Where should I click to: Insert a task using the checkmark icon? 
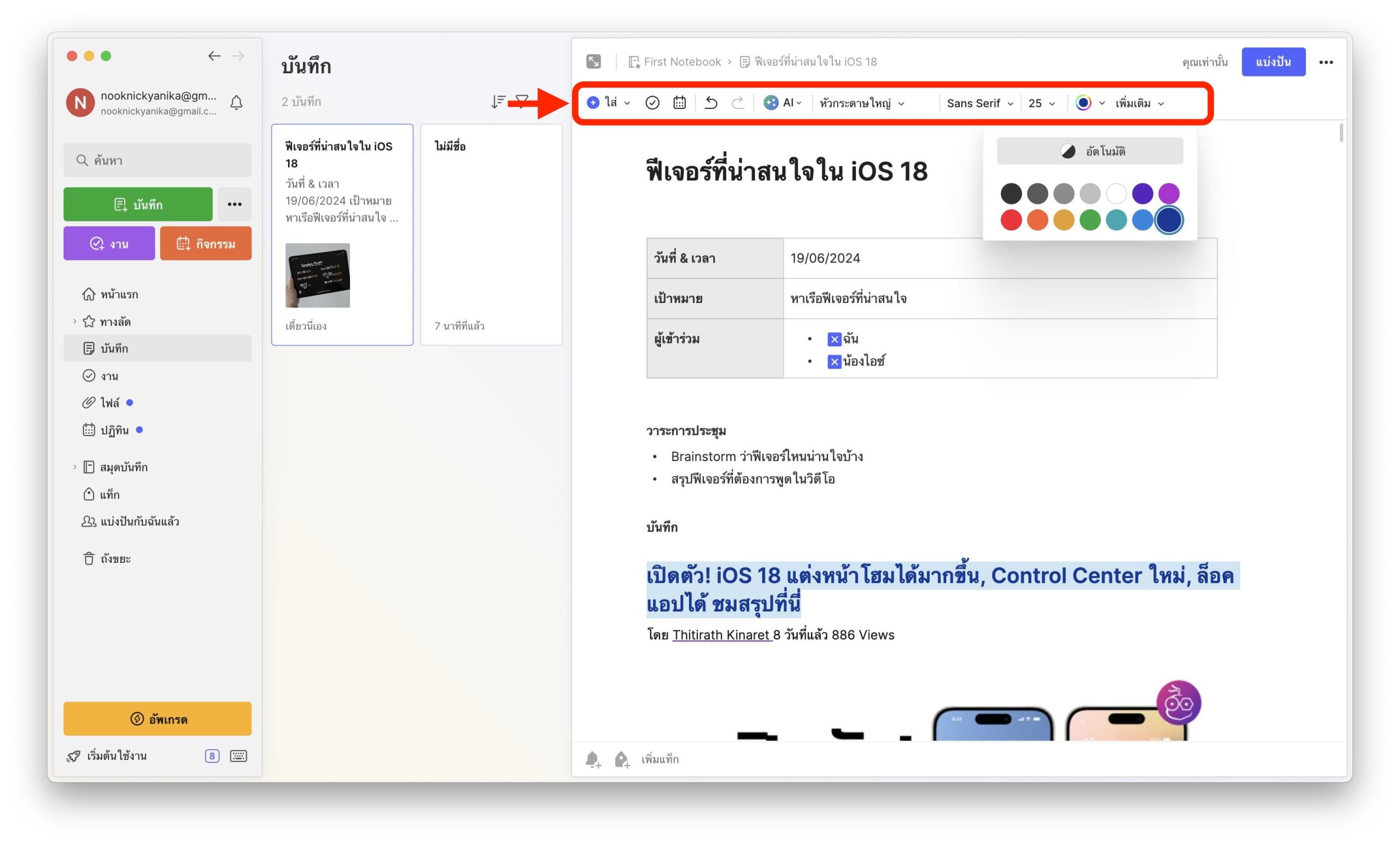pos(652,103)
